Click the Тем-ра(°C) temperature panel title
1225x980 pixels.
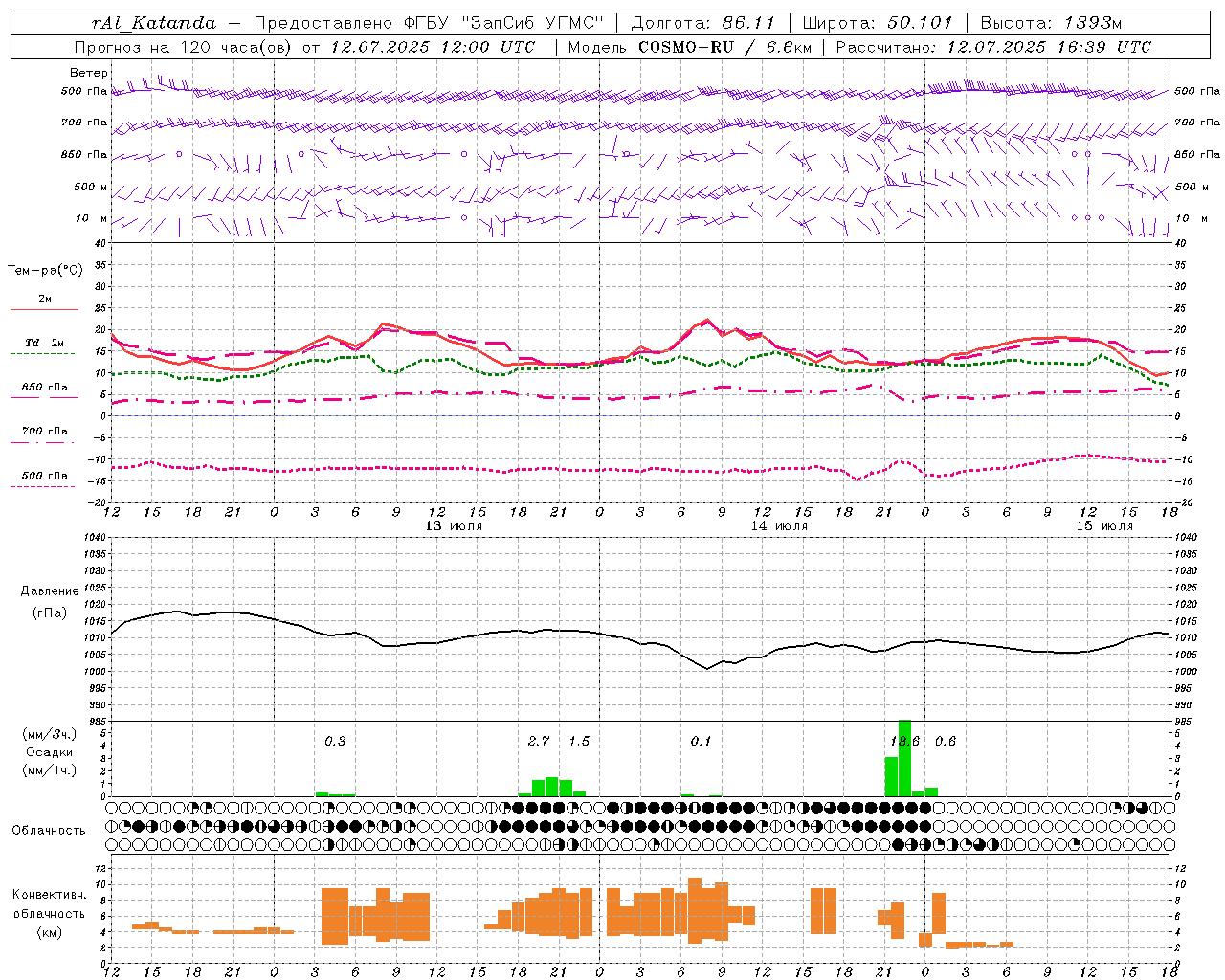[45, 271]
